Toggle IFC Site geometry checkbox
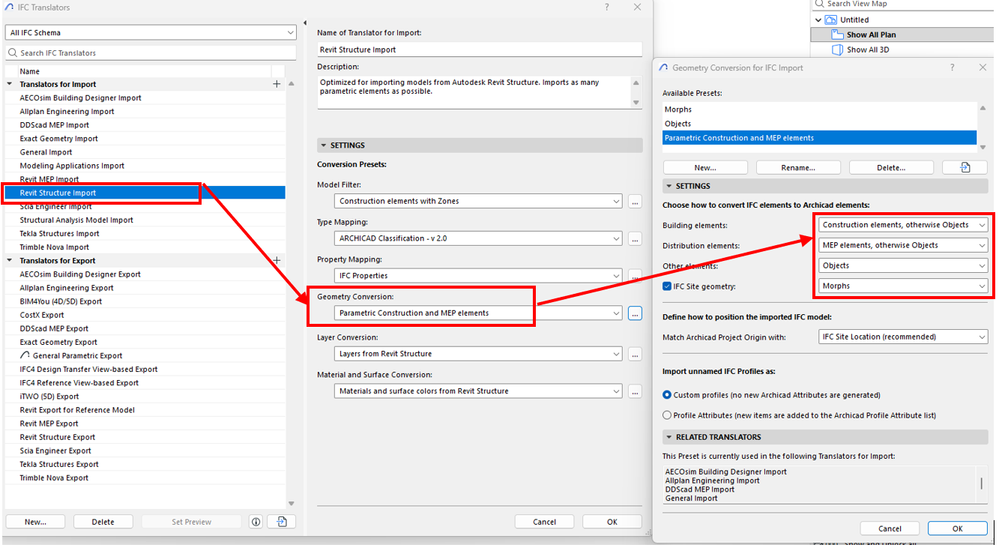Viewport: 999px width, 548px height. [x=666, y=286]
